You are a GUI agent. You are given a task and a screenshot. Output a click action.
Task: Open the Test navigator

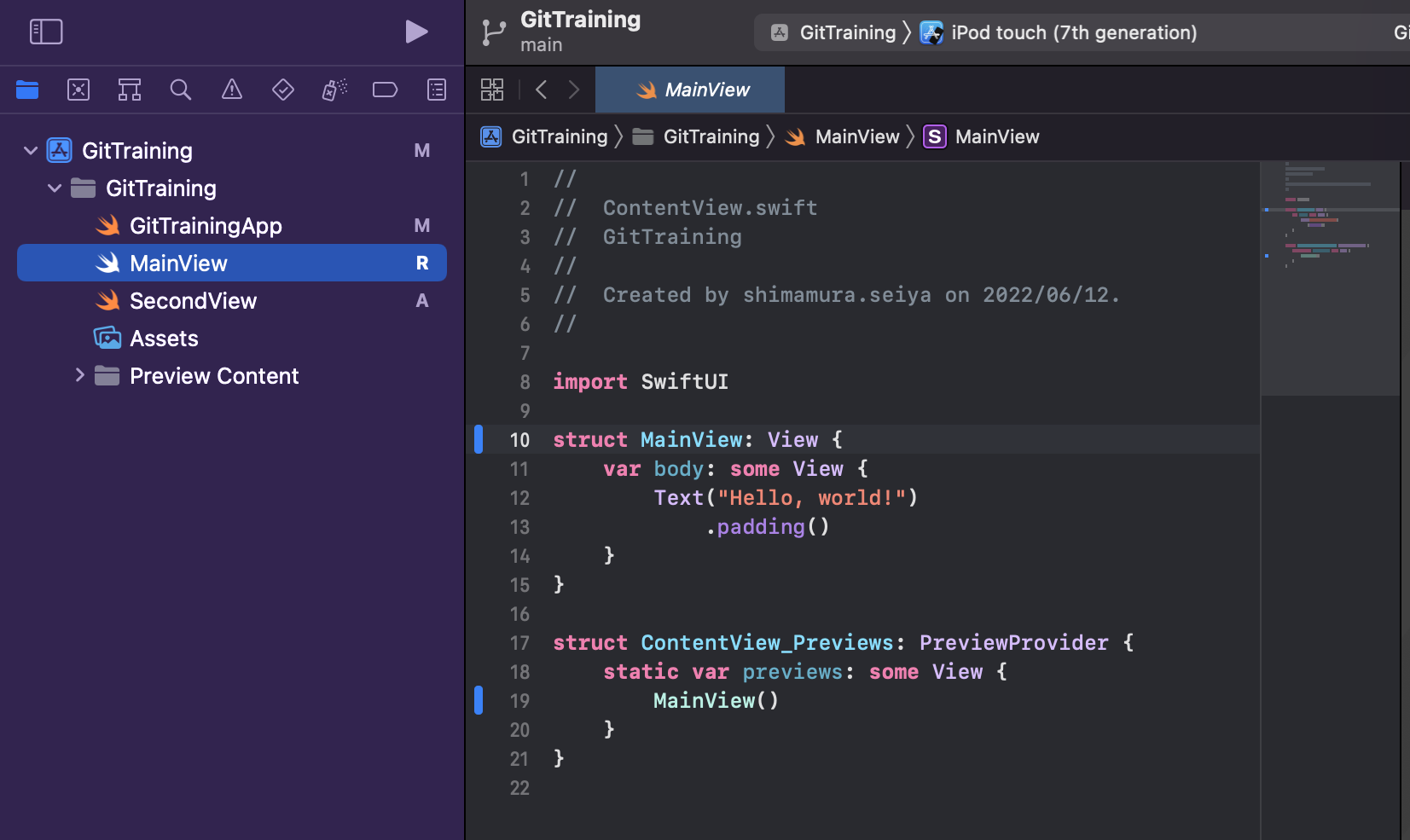coord(282,90)
